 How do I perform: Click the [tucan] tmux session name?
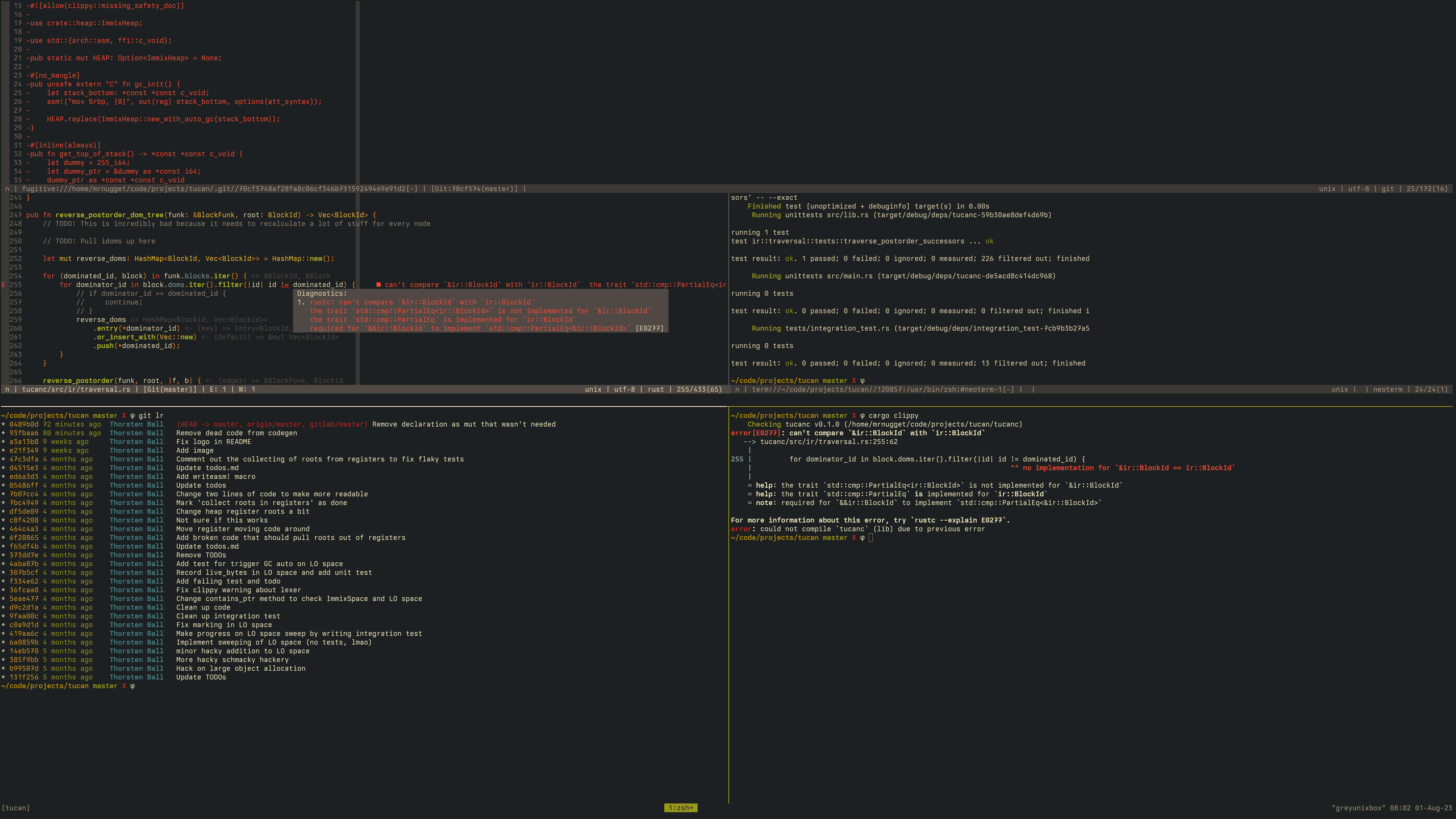point(16,808)
